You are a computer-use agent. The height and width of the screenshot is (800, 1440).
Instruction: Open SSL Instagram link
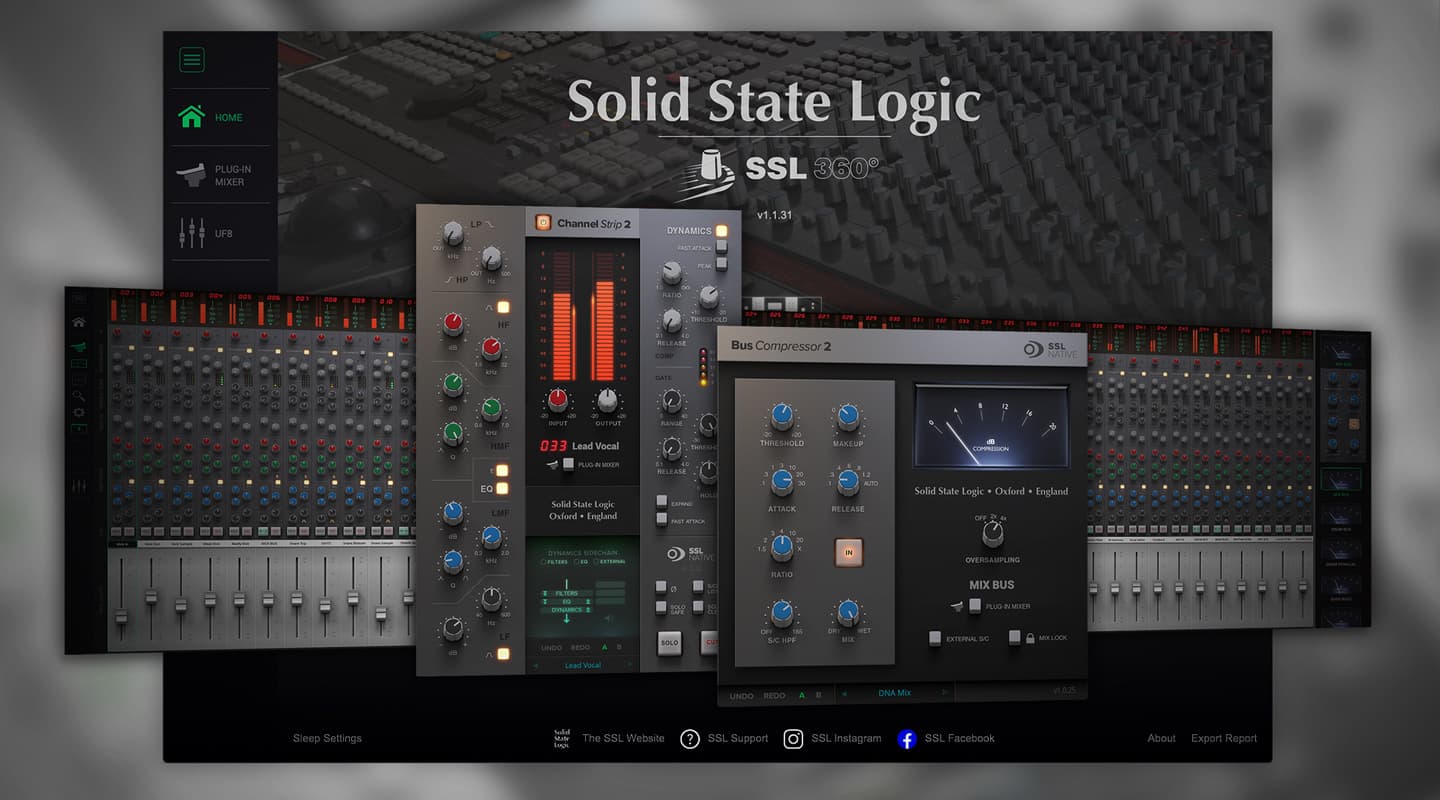[846, 738]
